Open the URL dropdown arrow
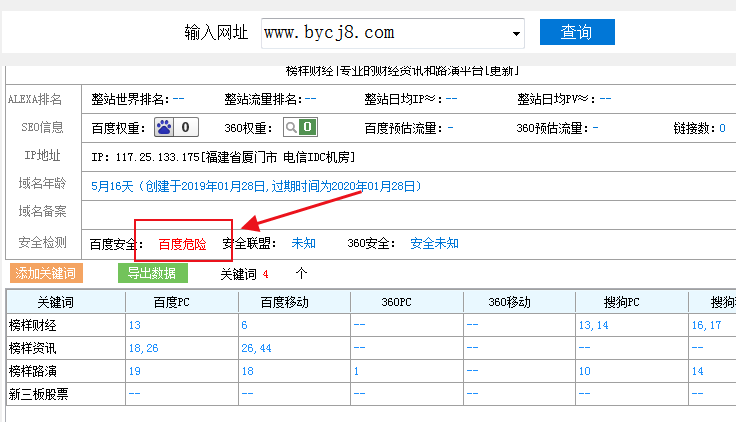The image size is (736, 422). (x=516, y=33)
